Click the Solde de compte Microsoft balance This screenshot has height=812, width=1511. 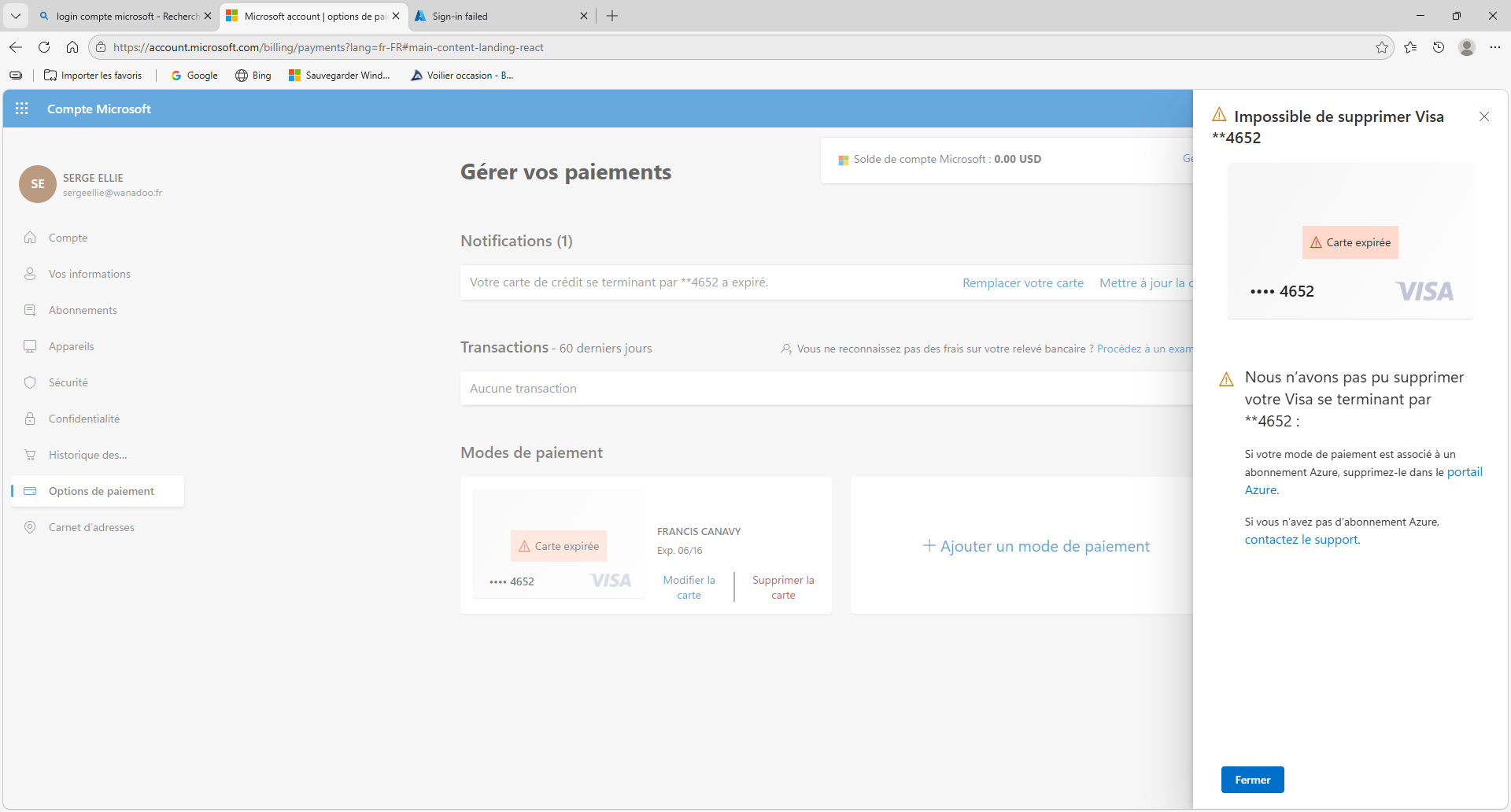947,159
